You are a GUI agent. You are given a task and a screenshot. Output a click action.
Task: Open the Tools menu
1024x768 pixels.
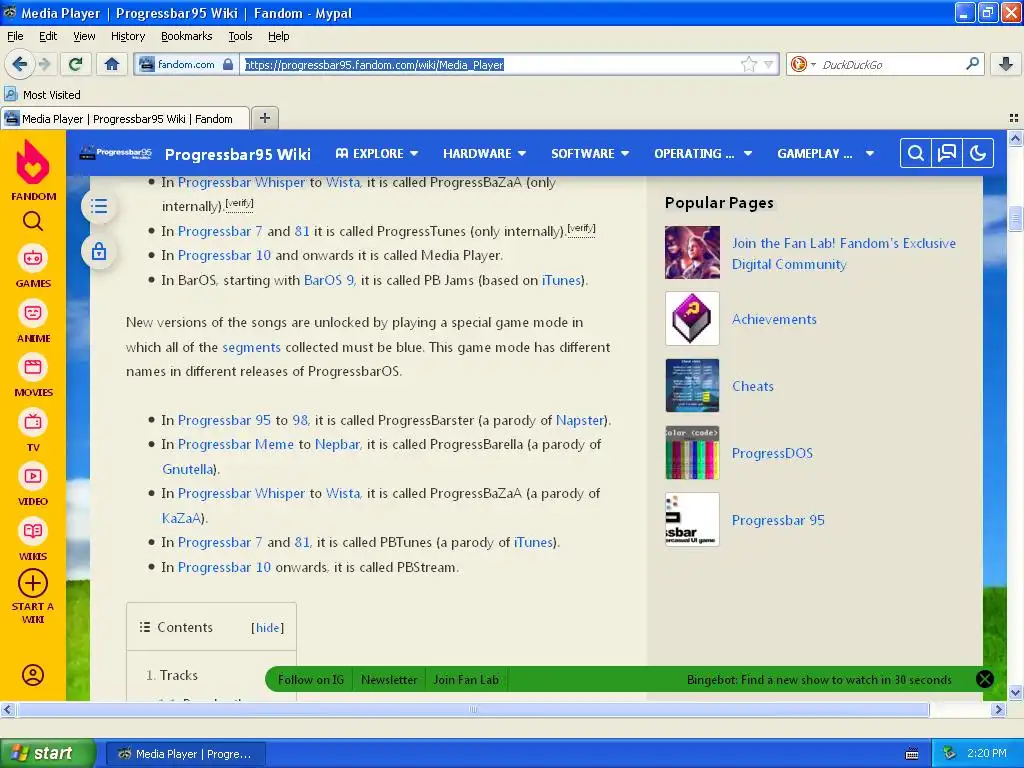coord(240,36)
